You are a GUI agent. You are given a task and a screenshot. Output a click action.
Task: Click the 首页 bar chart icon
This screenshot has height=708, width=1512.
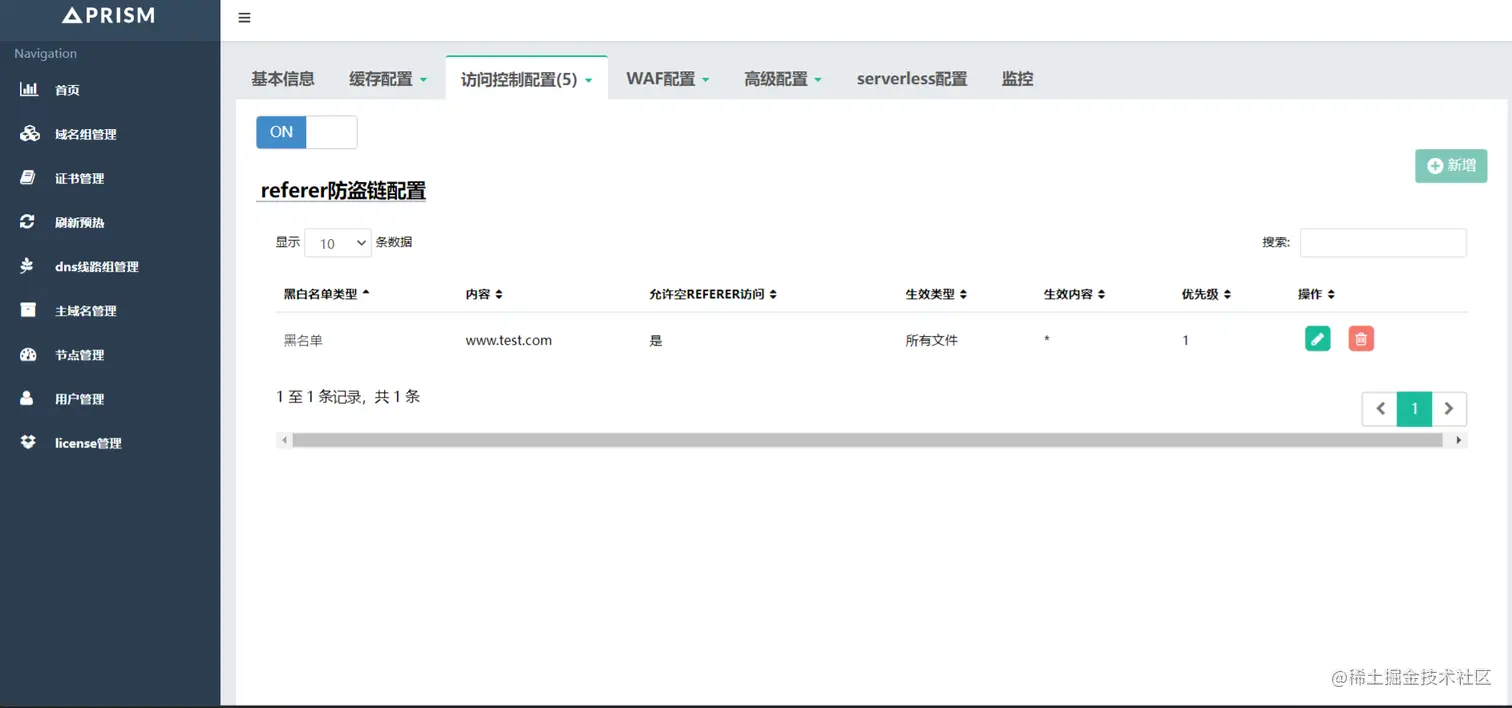point(29,90)
